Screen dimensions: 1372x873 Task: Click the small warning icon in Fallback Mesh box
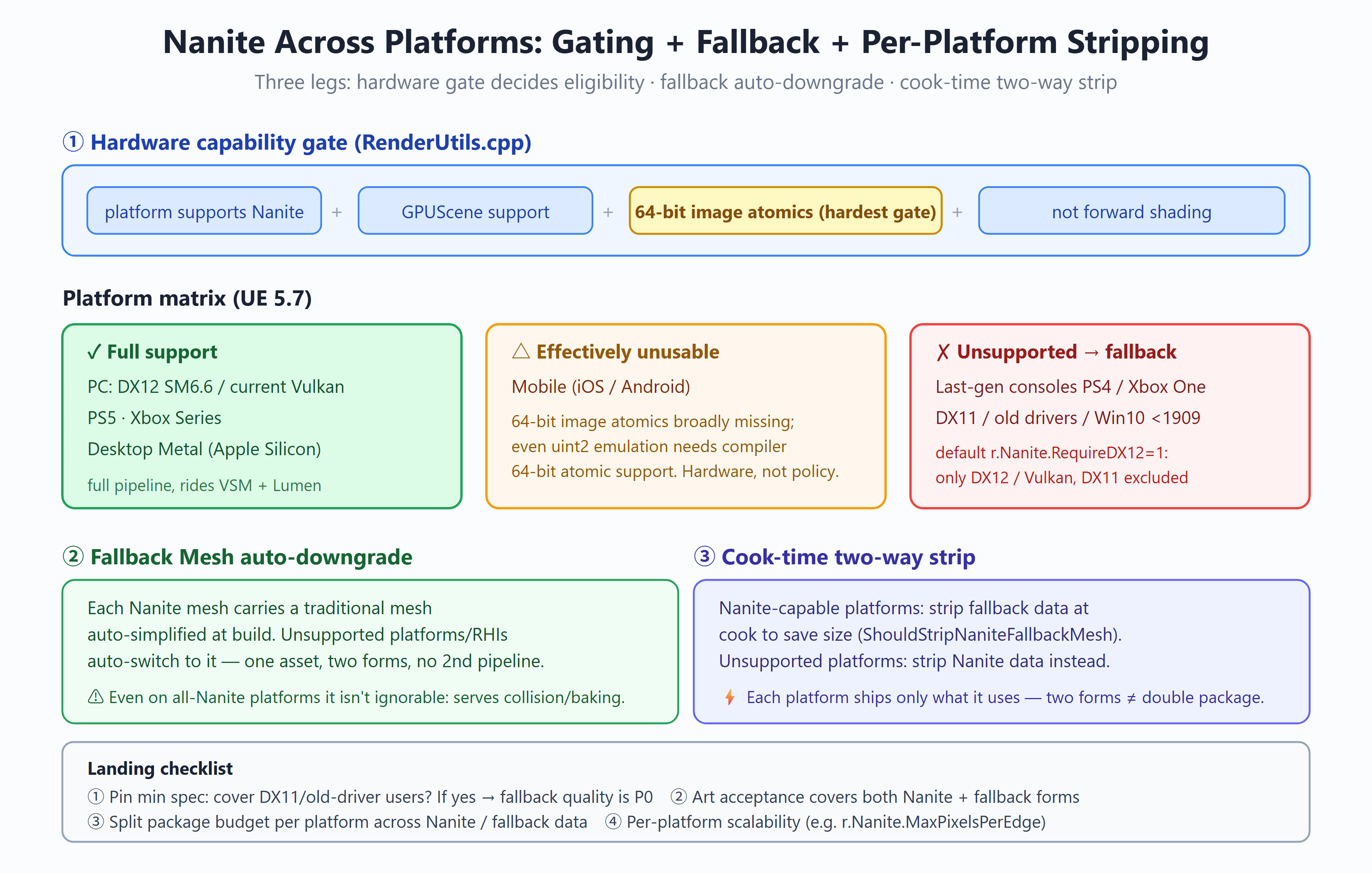coord(96,696)
